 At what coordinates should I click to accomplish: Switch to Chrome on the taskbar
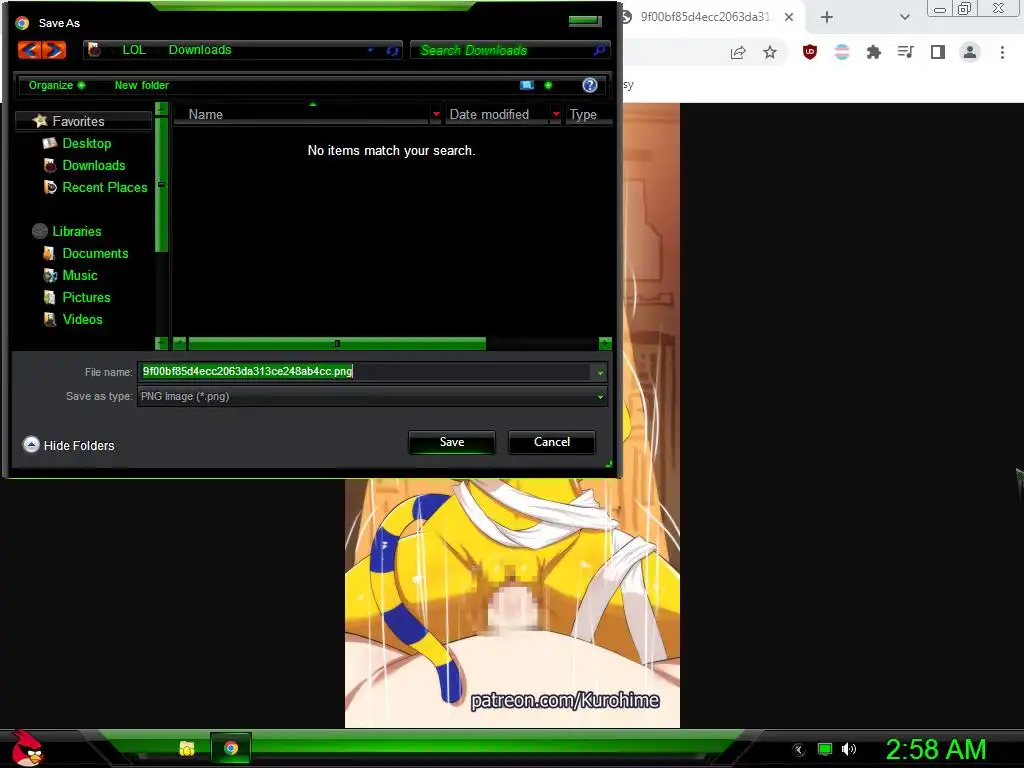tap(231, 748)
